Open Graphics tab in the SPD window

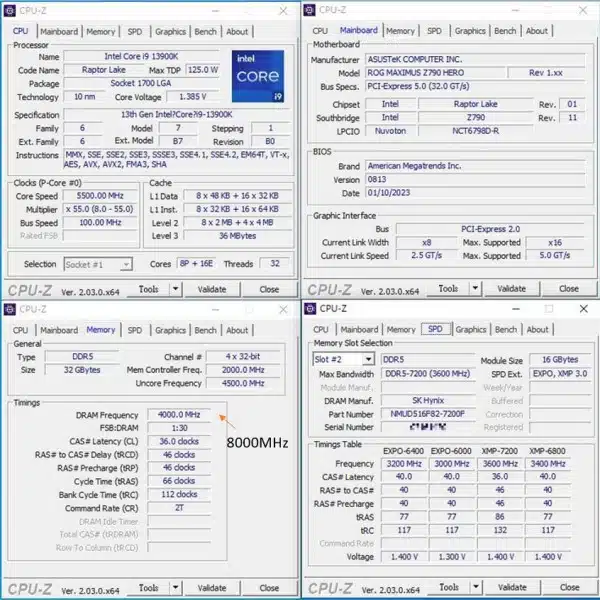(471, 329)
